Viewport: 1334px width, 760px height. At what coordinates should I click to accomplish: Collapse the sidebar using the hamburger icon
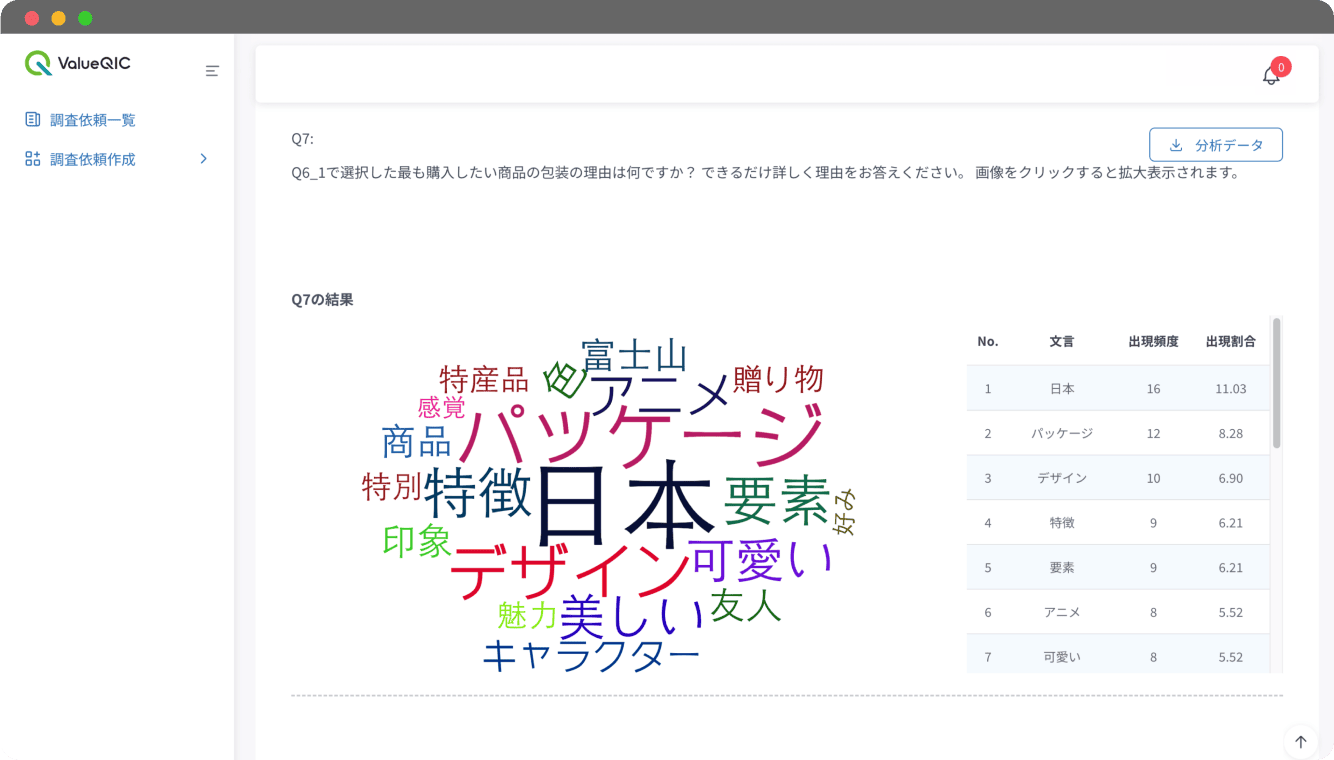tap(211, 71)
